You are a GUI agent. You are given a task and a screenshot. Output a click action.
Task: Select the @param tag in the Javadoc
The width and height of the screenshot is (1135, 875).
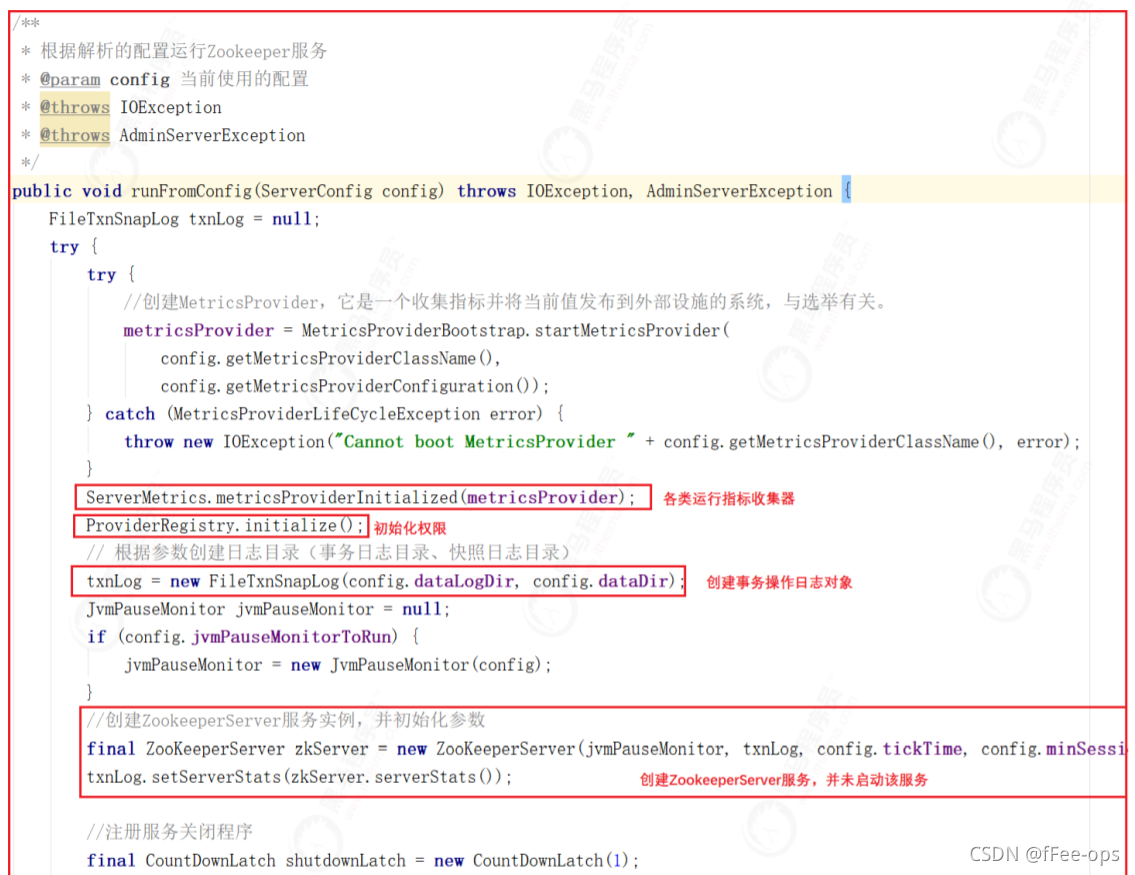point(70,80)
